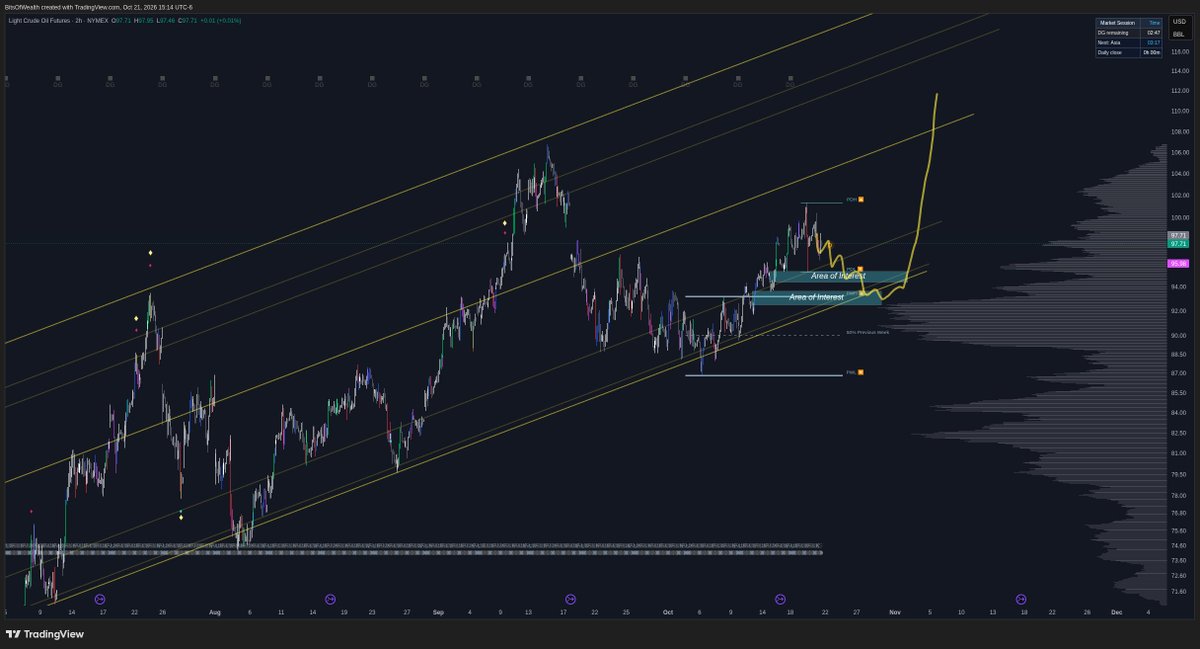Select the yellow diamond marker above the late-July peak
The image size is (1200, 649).
[x=150, y=253]
